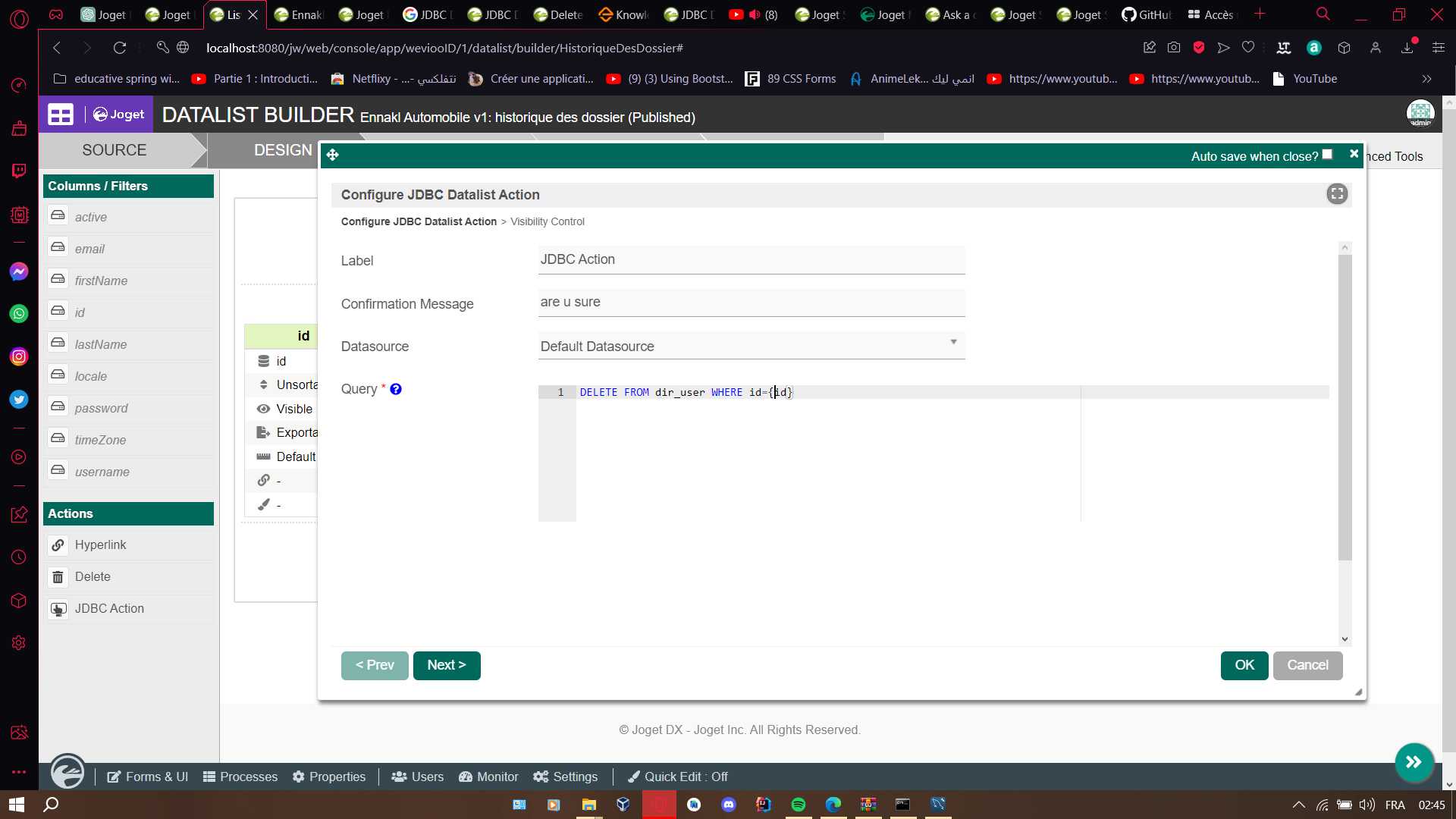Open App Center grid icon beside Joget logo

pos(61,115)
